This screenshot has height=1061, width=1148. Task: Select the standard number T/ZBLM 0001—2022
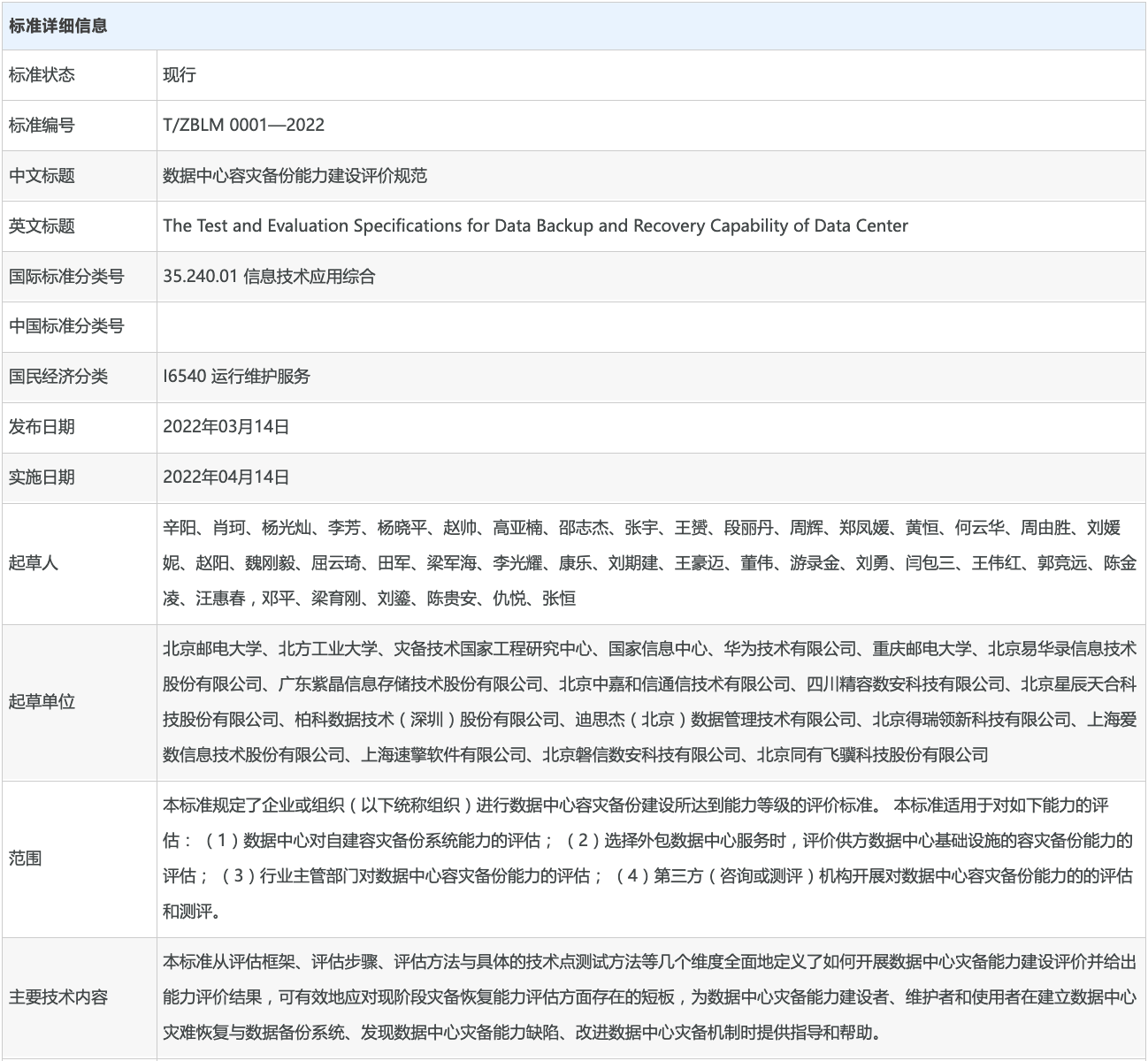[243, 126]
